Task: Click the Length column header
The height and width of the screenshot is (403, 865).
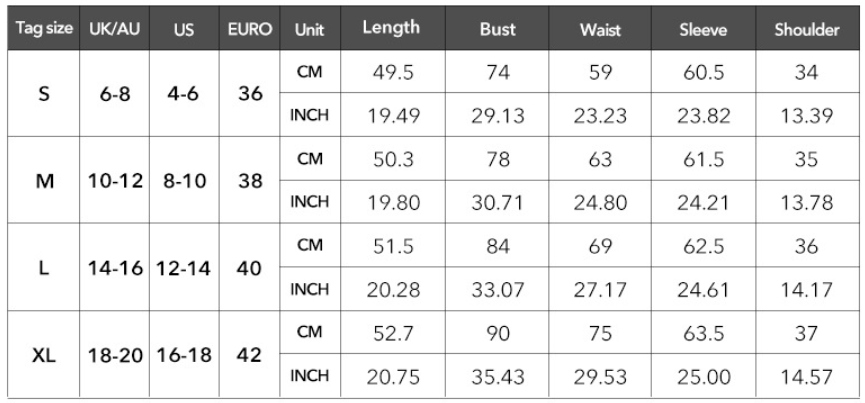Action: pos(393,28)
